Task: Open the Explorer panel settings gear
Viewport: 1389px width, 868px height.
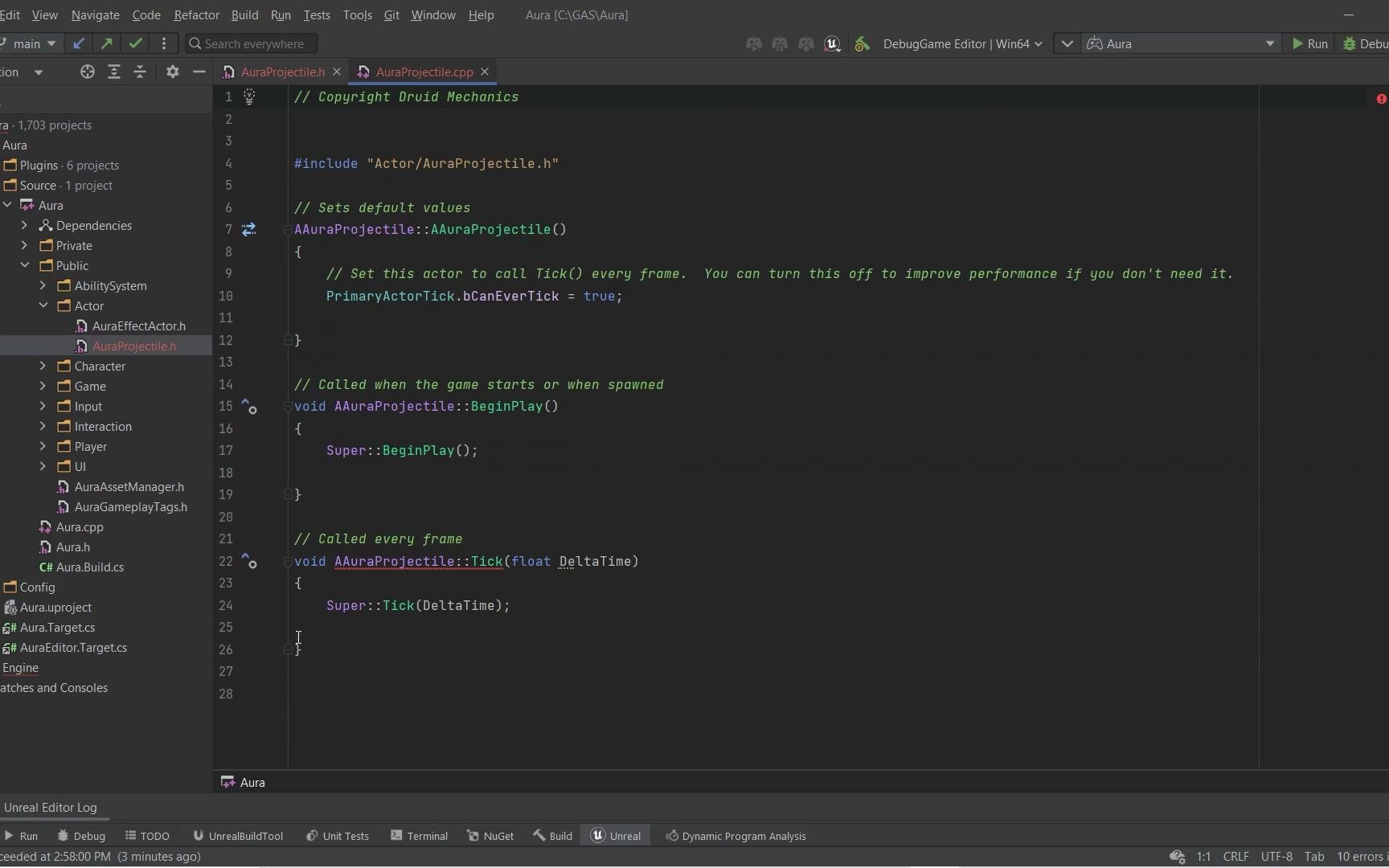Action: point(172,72)
